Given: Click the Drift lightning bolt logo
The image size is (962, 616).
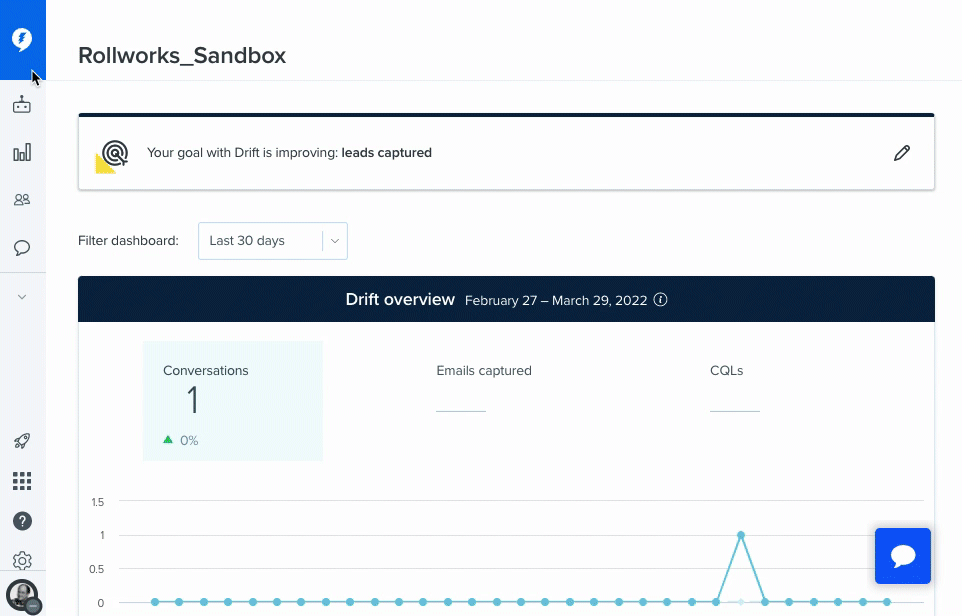Looking at the screenshot, I should [x=22, y=39].
